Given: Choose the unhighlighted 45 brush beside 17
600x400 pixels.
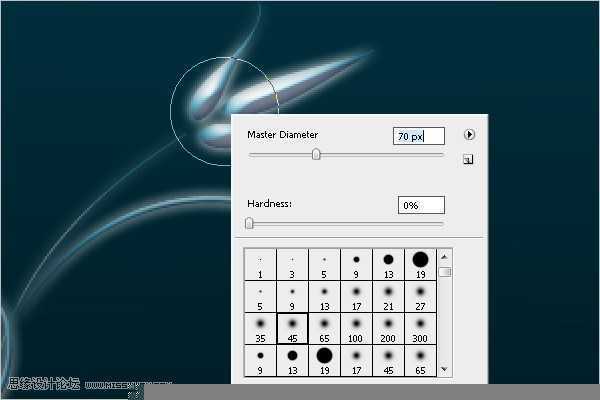Looking at the screenshot, I should pos(388,361).
